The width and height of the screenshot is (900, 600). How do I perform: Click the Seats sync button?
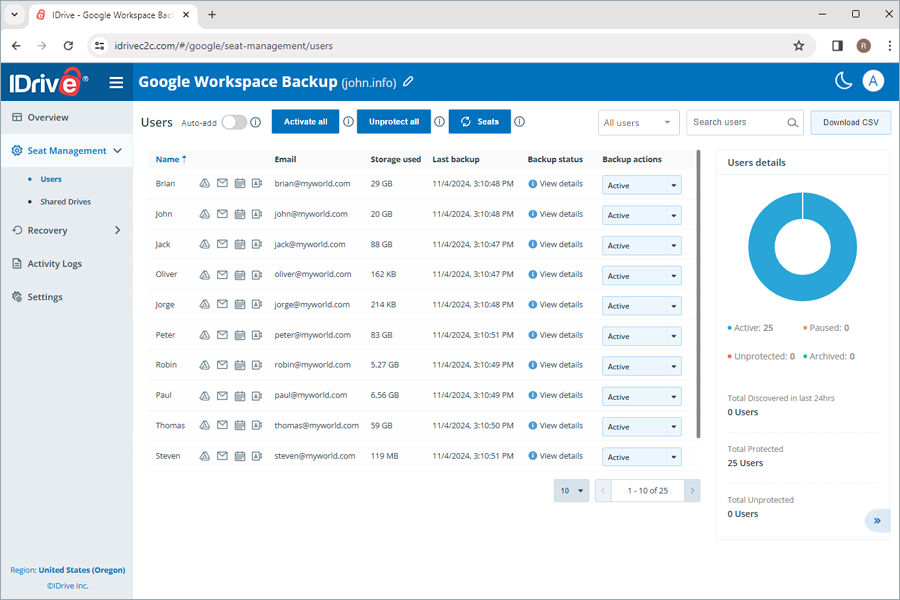pyautogui.click(x=480, y=122)
